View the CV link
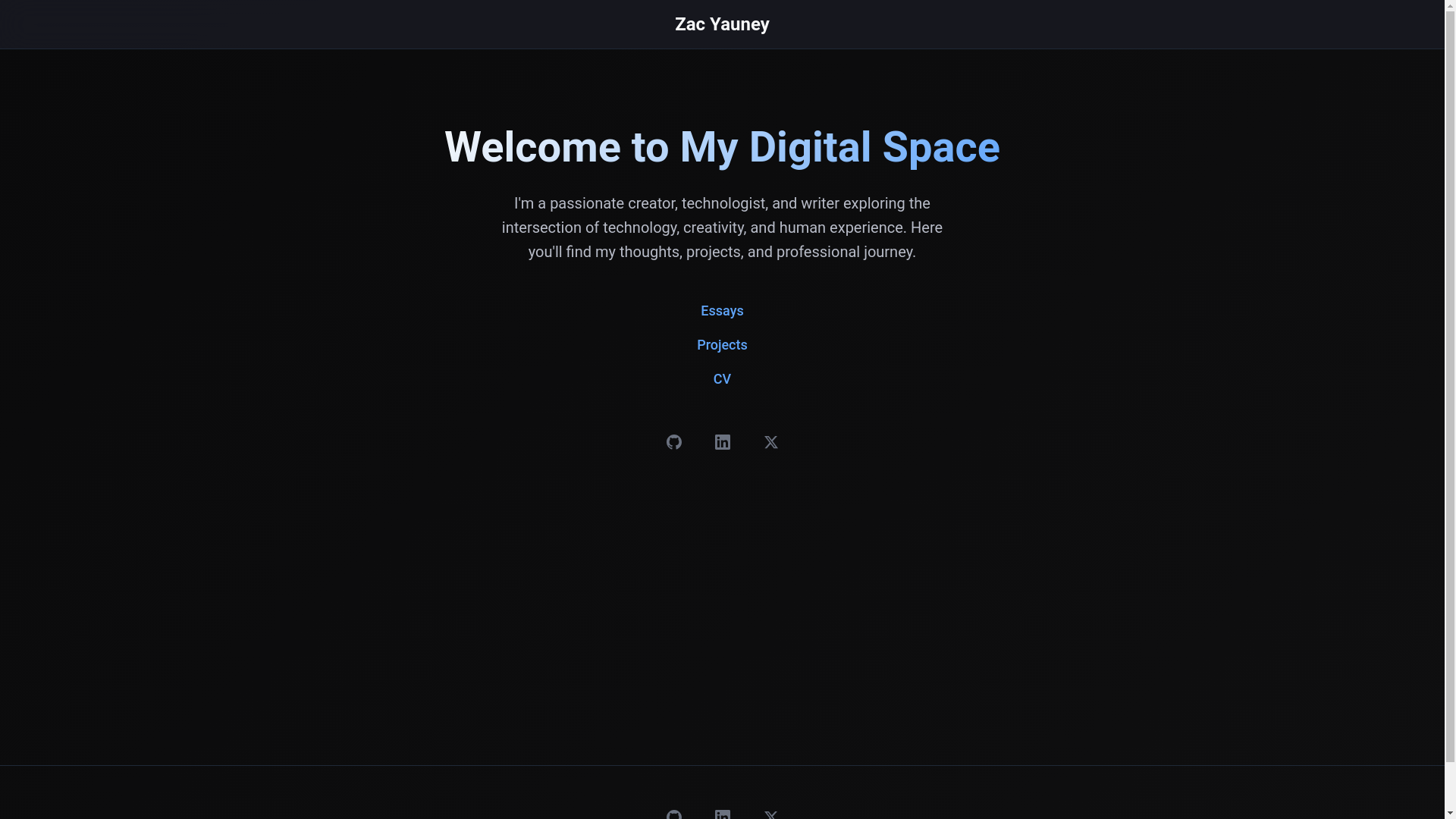Image resolution: width=1456 pixels, height=819 pixels. [x=722, y=379]
